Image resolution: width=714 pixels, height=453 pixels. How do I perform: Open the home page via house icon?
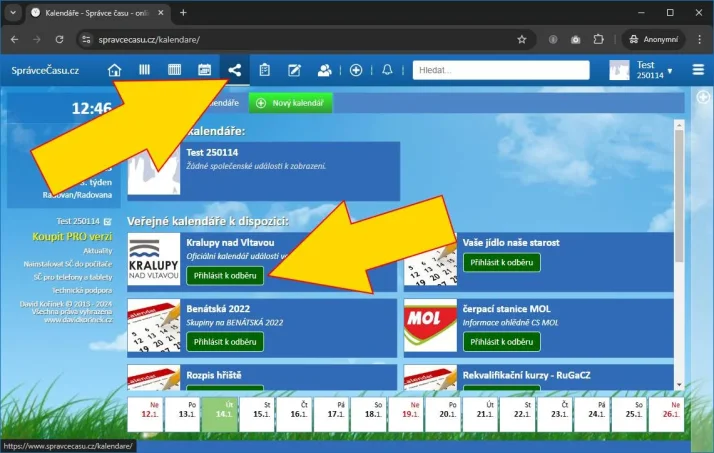click(x=115, y=70)
